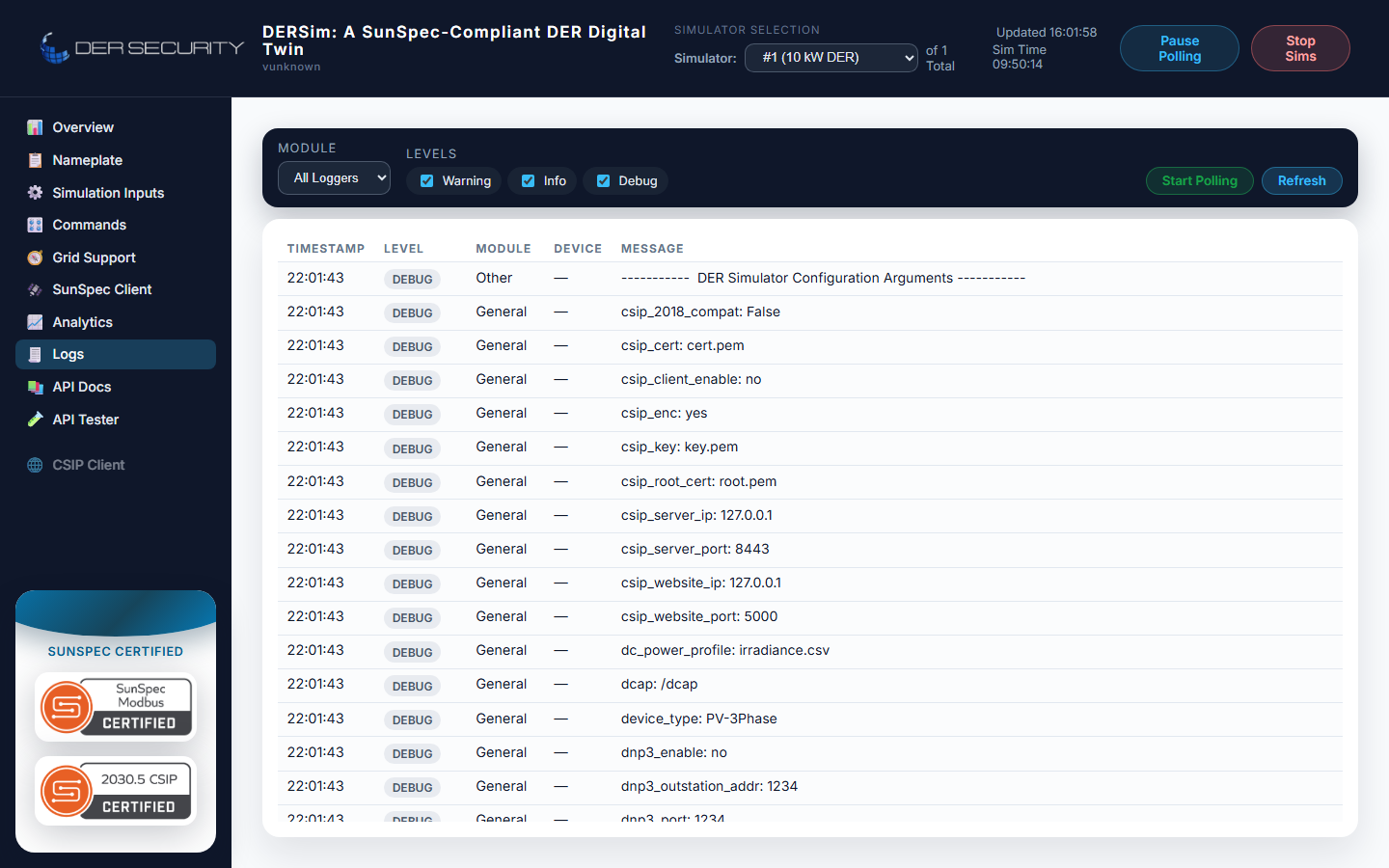Navigate to Commands page

tap(116, 225)
